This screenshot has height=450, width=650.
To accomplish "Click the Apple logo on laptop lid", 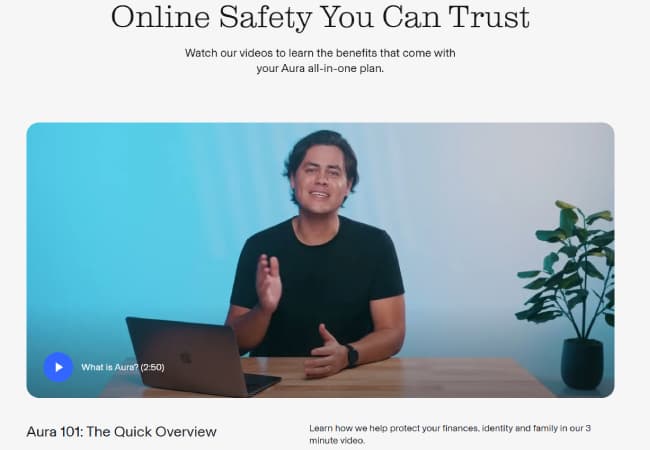I will pos(185,358).
